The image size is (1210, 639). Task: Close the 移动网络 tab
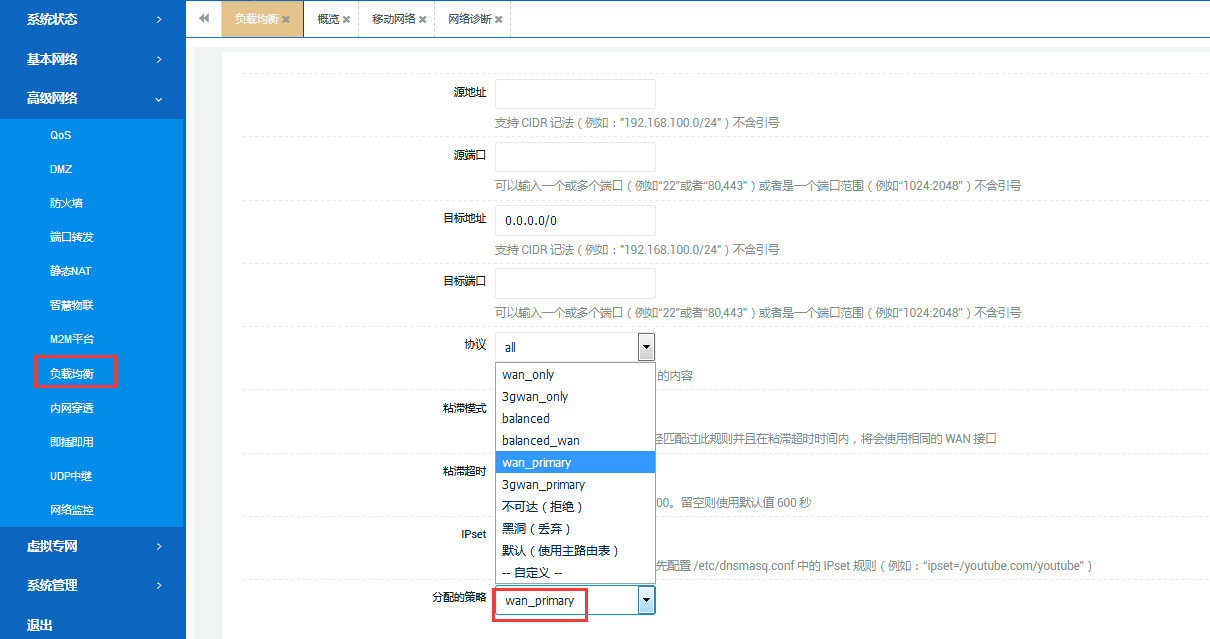[423, 20]
